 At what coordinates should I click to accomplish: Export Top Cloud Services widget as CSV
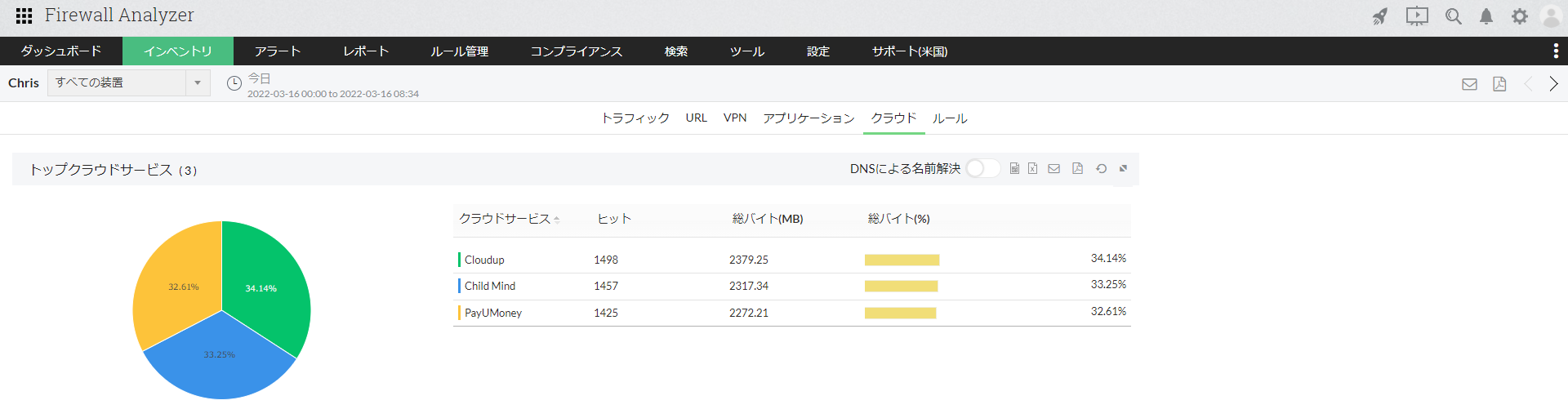pyautogui.click(x=1014, y=168)
